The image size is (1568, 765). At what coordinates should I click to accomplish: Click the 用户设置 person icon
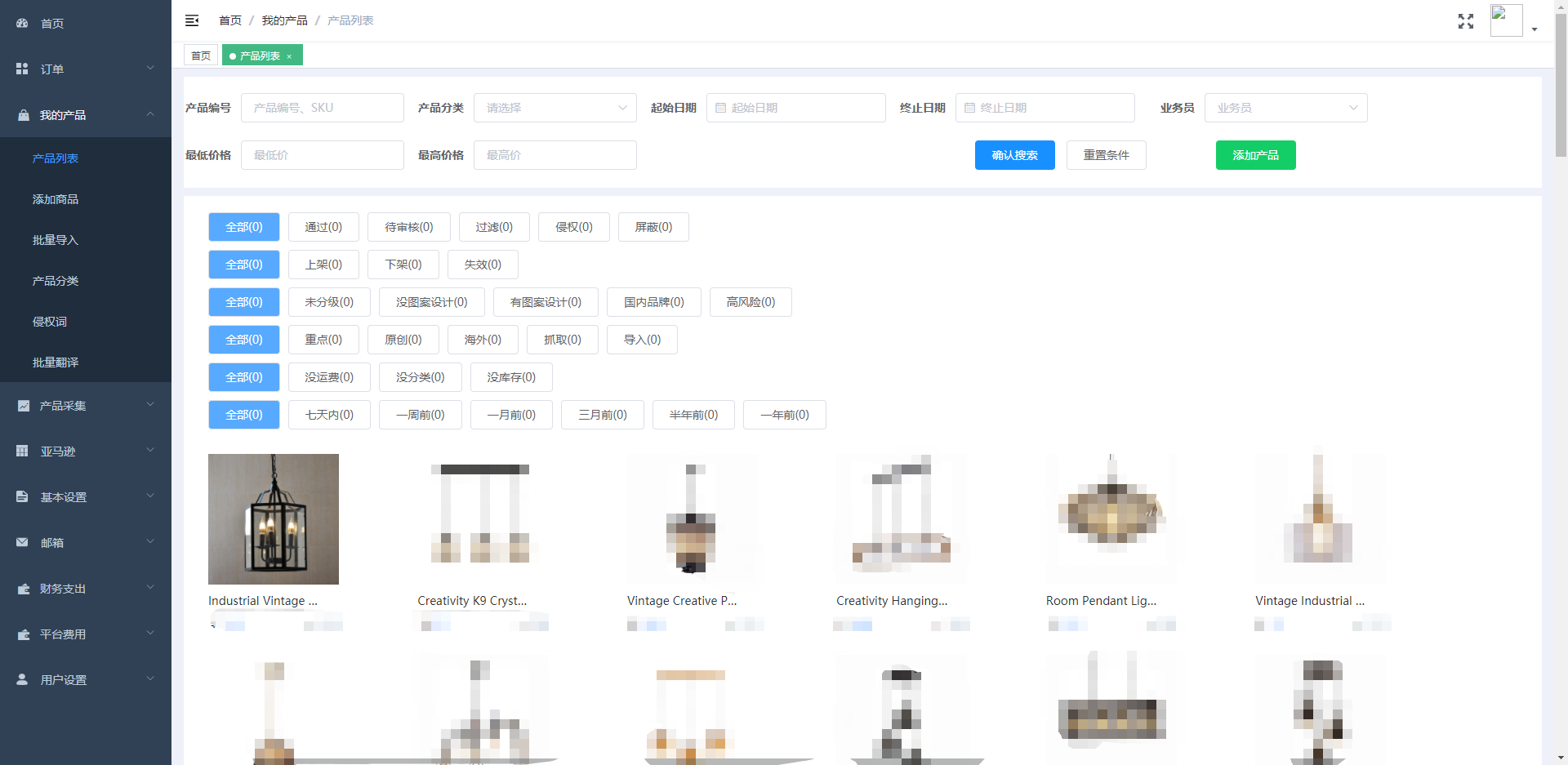[x=22, y=680]
